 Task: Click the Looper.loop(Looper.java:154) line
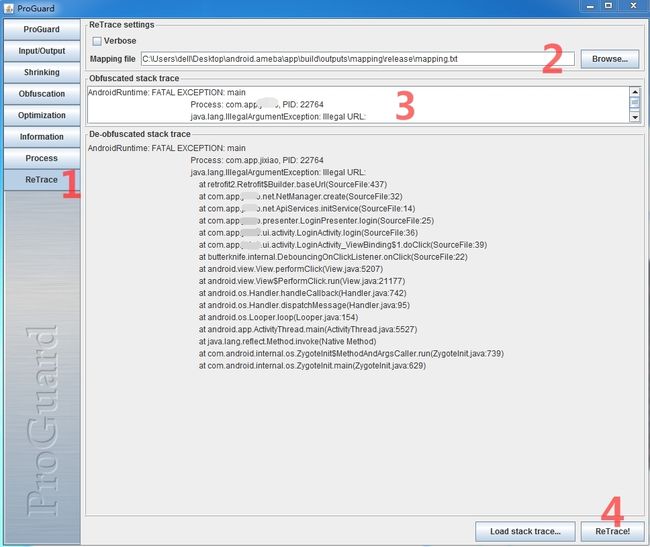click(x=278, y=317)
